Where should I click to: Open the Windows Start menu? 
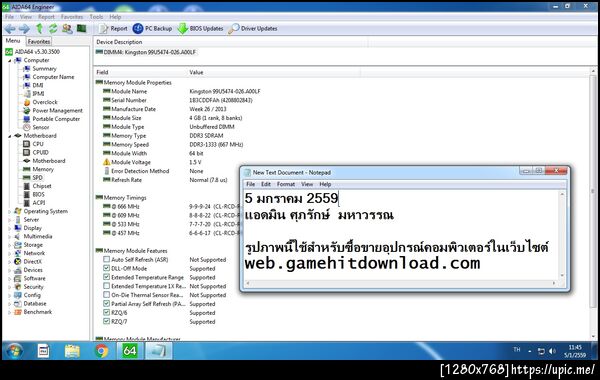[14, 351]
